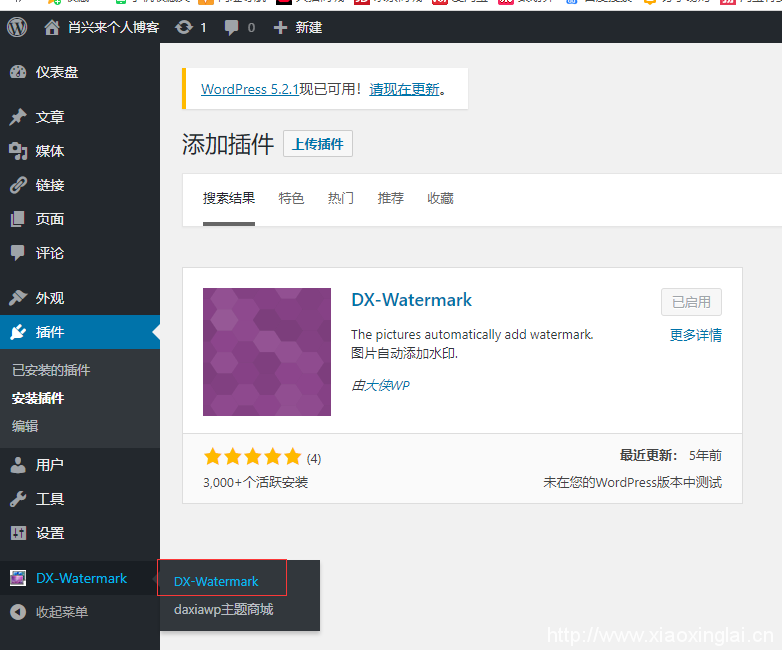Switch to 收藏 tab
This screenshot has width=782, height=650.
(440, 199)
